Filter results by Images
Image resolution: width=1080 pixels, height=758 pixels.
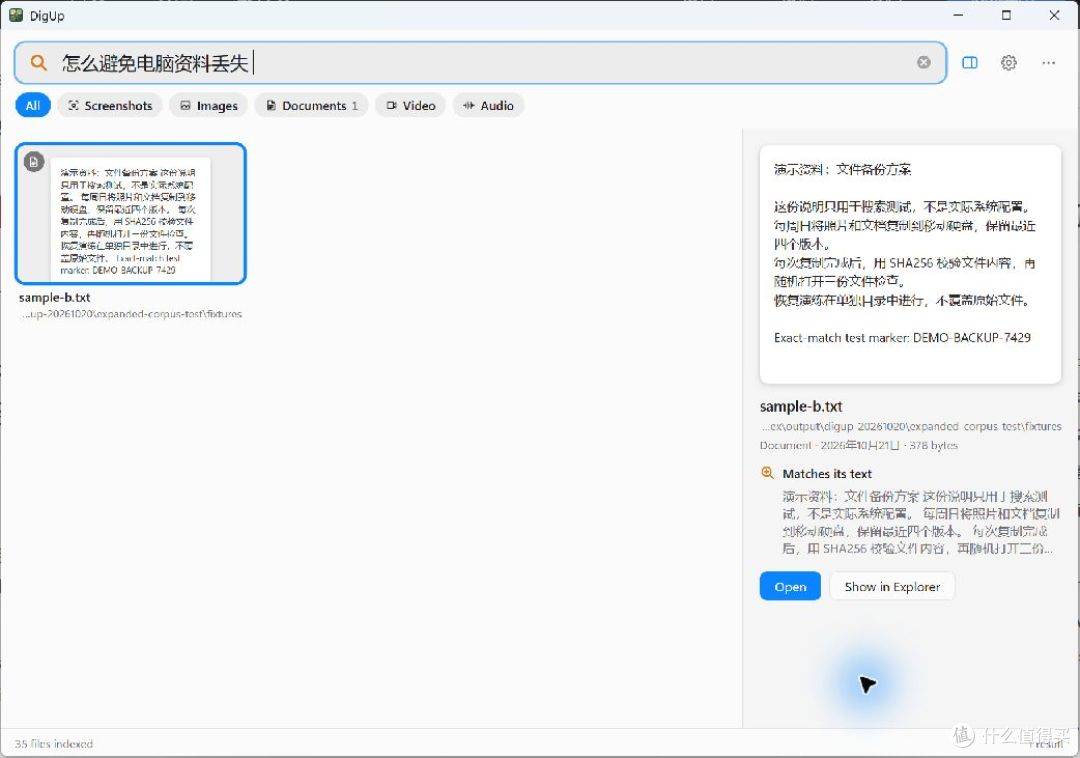[209, 105]
